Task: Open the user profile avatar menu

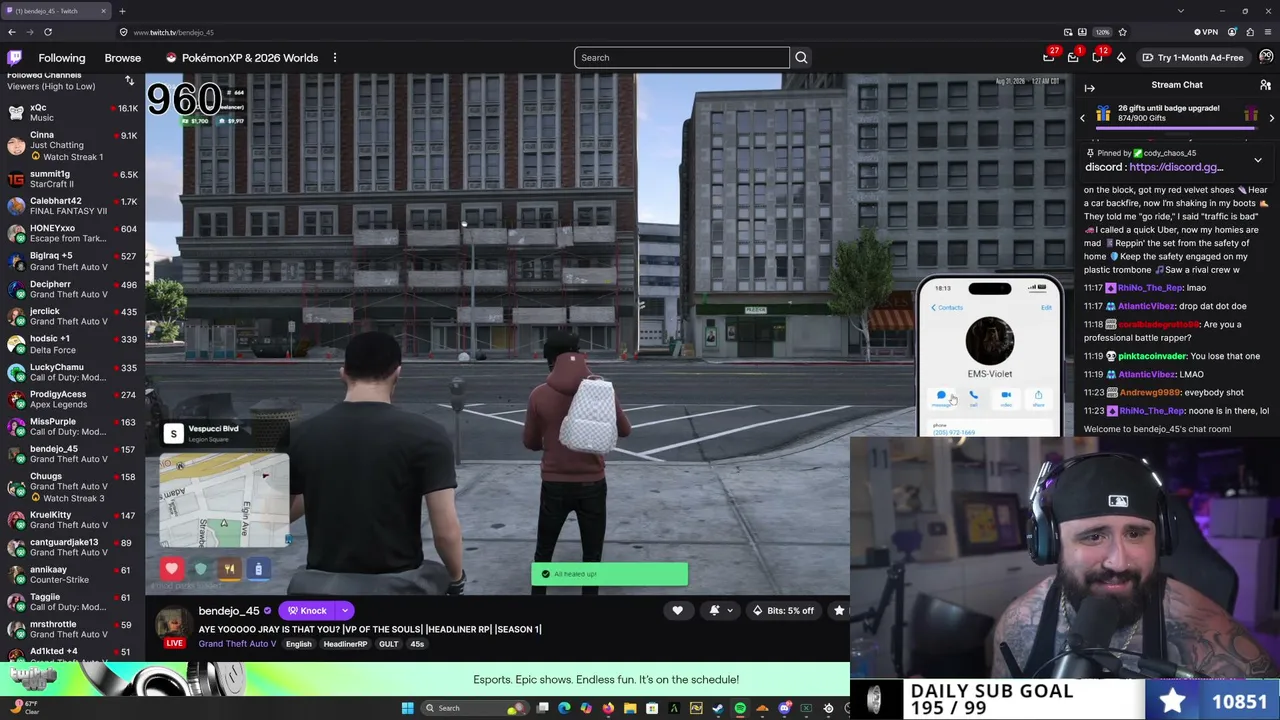Action: click(x=1266, y=57)
